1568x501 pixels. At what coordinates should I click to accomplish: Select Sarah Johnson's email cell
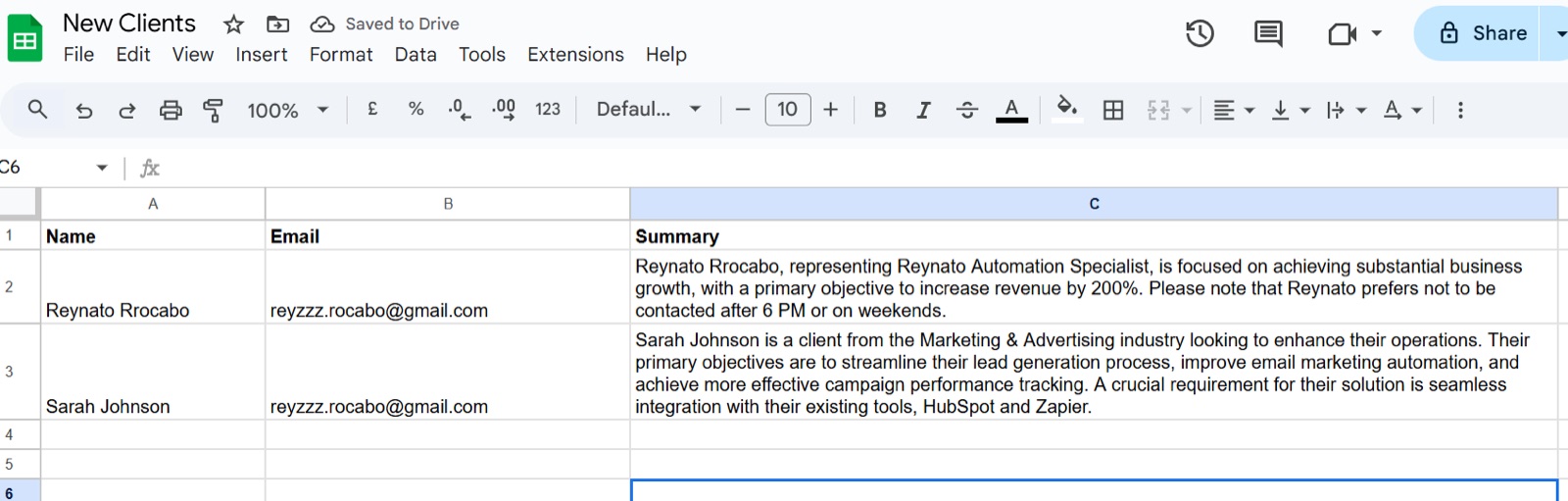click(448, 373)
